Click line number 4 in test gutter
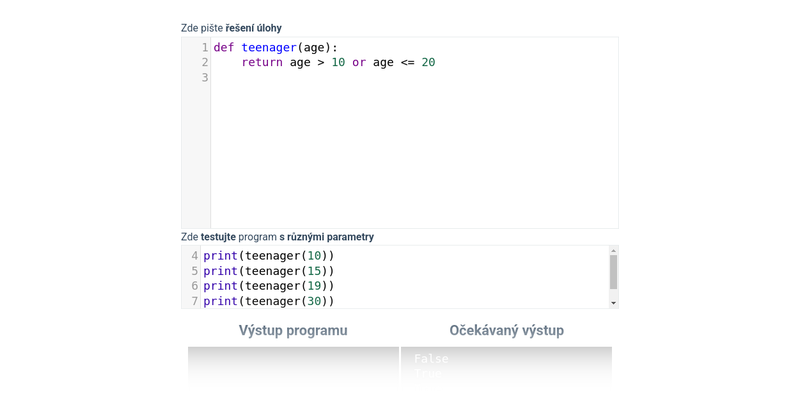The height and width of the screenshot is (400, 800). pos(194,256)
